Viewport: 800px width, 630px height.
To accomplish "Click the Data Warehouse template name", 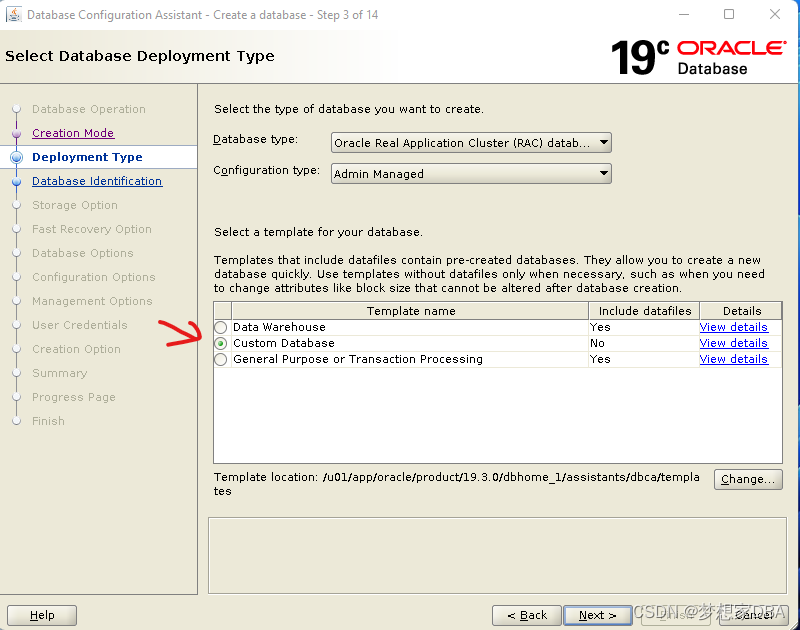I will click(x=279, y=327).
